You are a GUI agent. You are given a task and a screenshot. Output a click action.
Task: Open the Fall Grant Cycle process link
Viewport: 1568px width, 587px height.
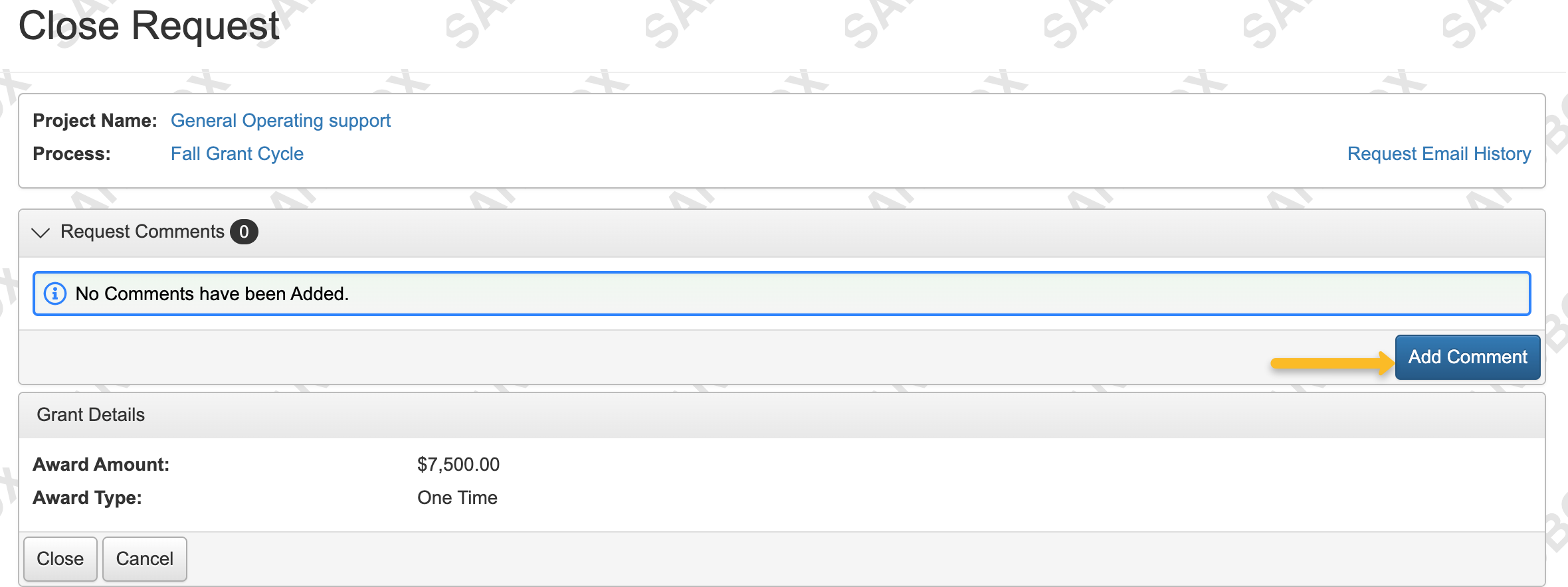tap(237, 154)
